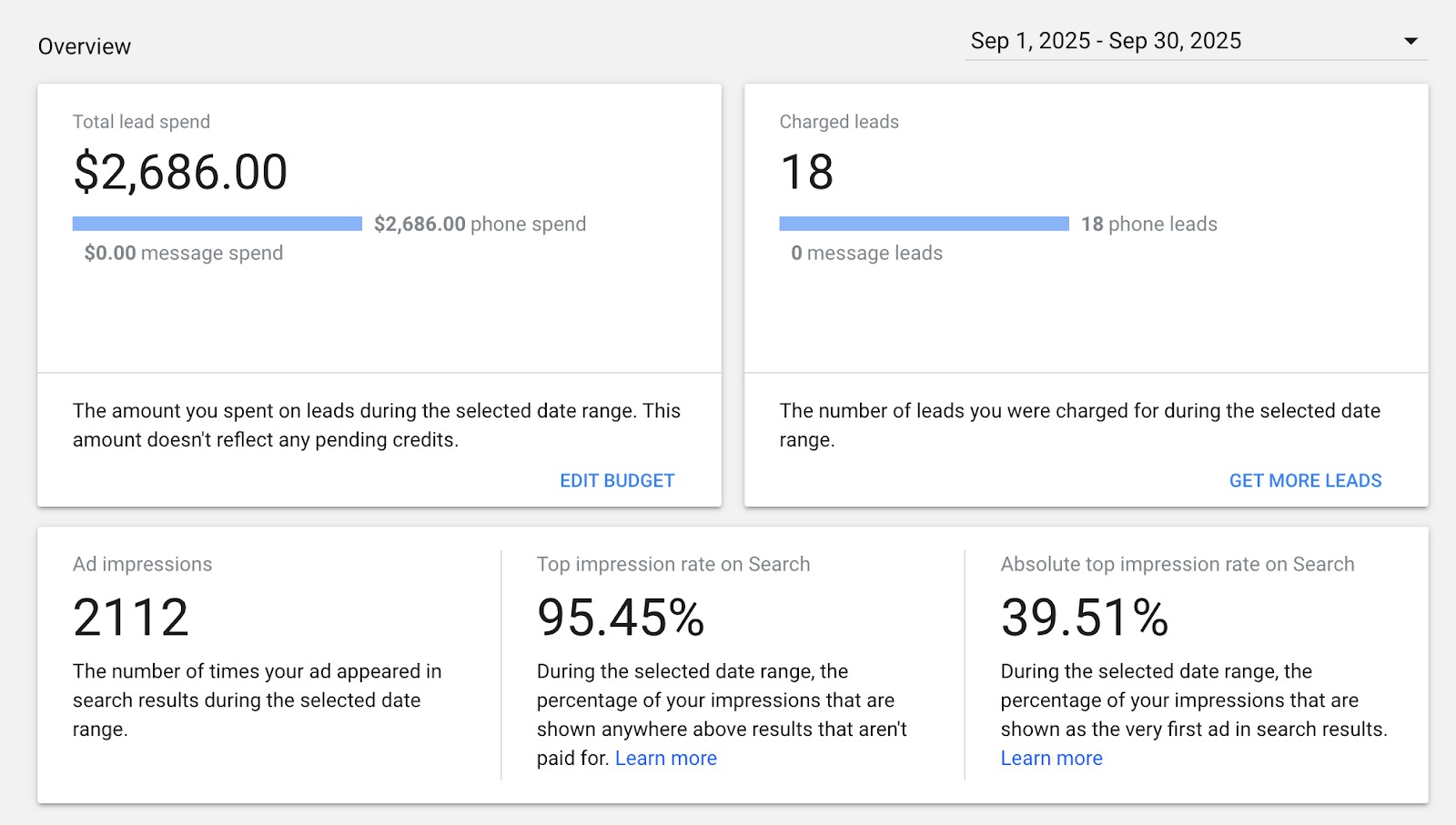The image size is (1456, 825).
Task: Click the Ad impressions title
Action: click(x=142, y=564)
